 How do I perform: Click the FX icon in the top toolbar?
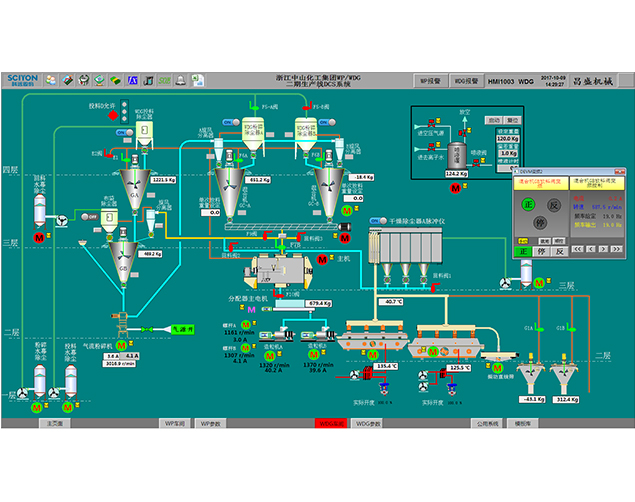(130, 80)
